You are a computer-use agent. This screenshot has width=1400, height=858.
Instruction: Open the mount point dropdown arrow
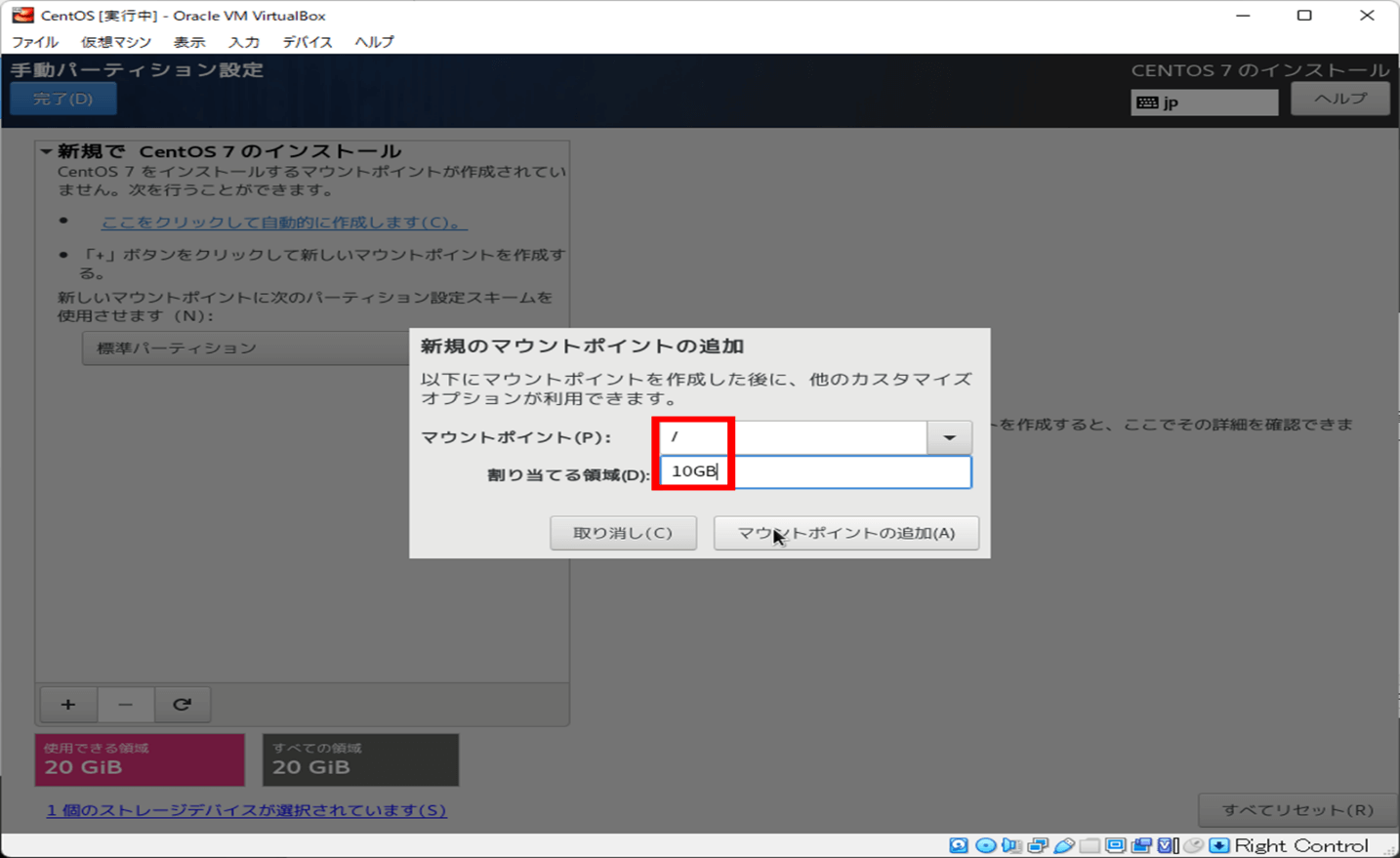click(x=949, y=437)
